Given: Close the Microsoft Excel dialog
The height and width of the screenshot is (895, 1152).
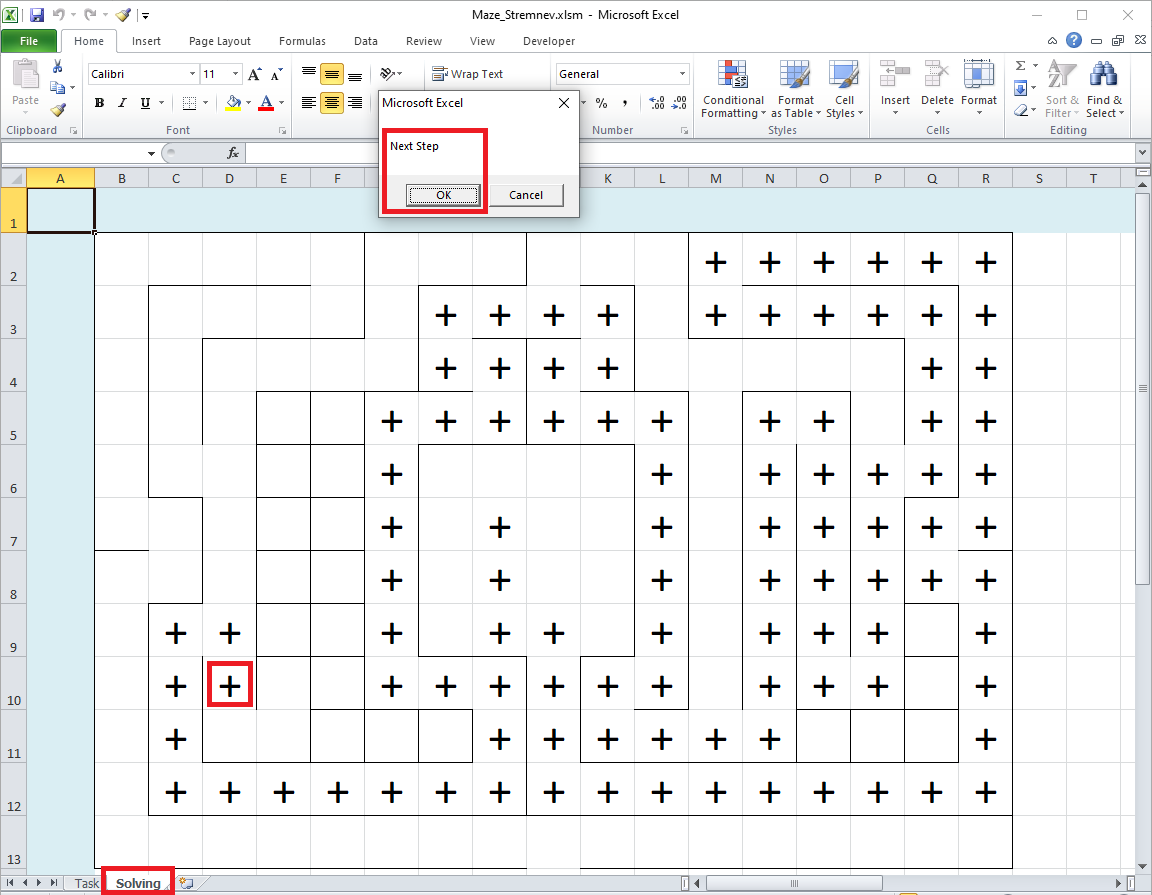Looking at the screenshot, I should point(564,103).
